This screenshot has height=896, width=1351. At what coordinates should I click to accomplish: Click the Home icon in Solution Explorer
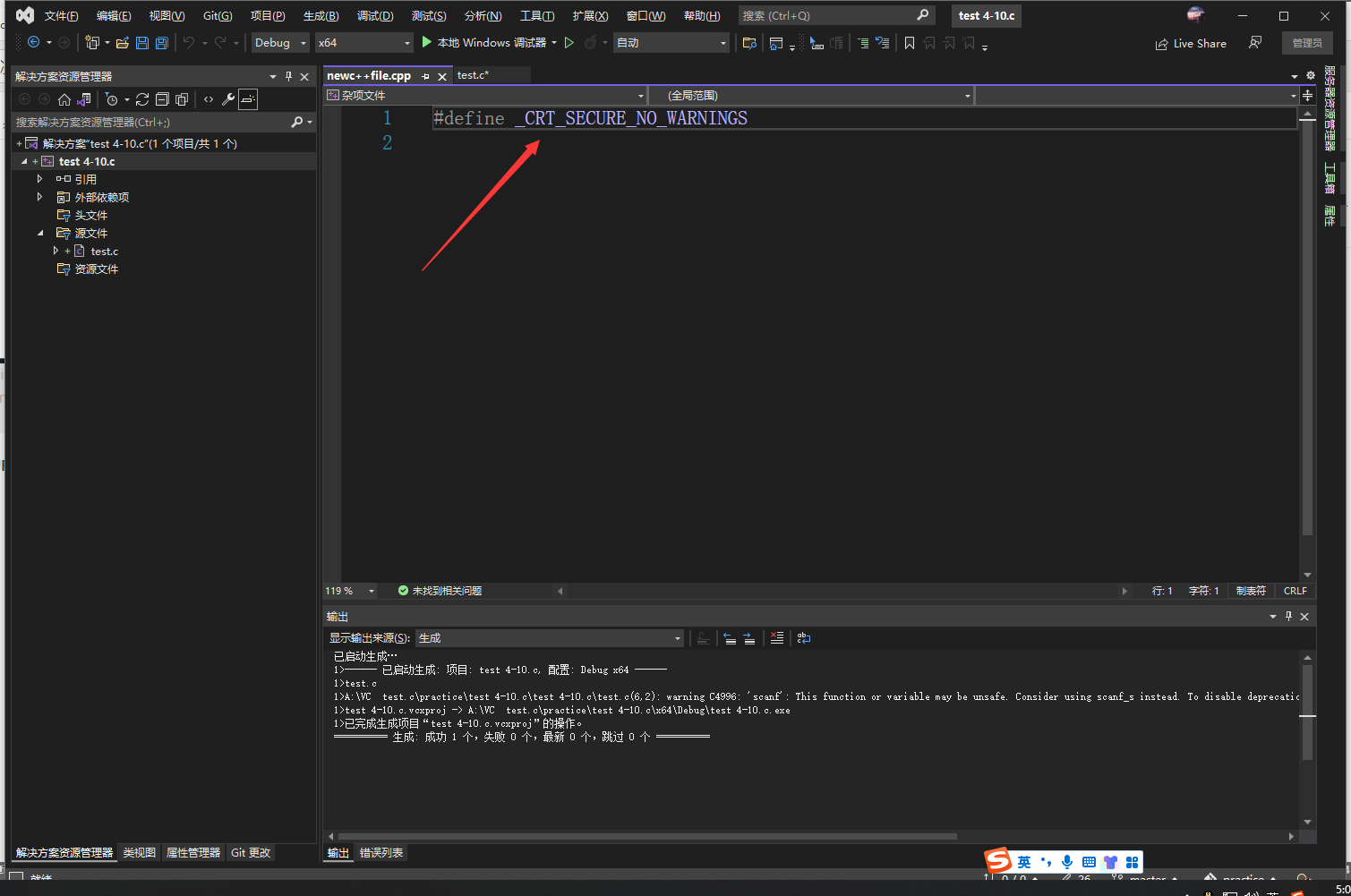pos(64,99)
